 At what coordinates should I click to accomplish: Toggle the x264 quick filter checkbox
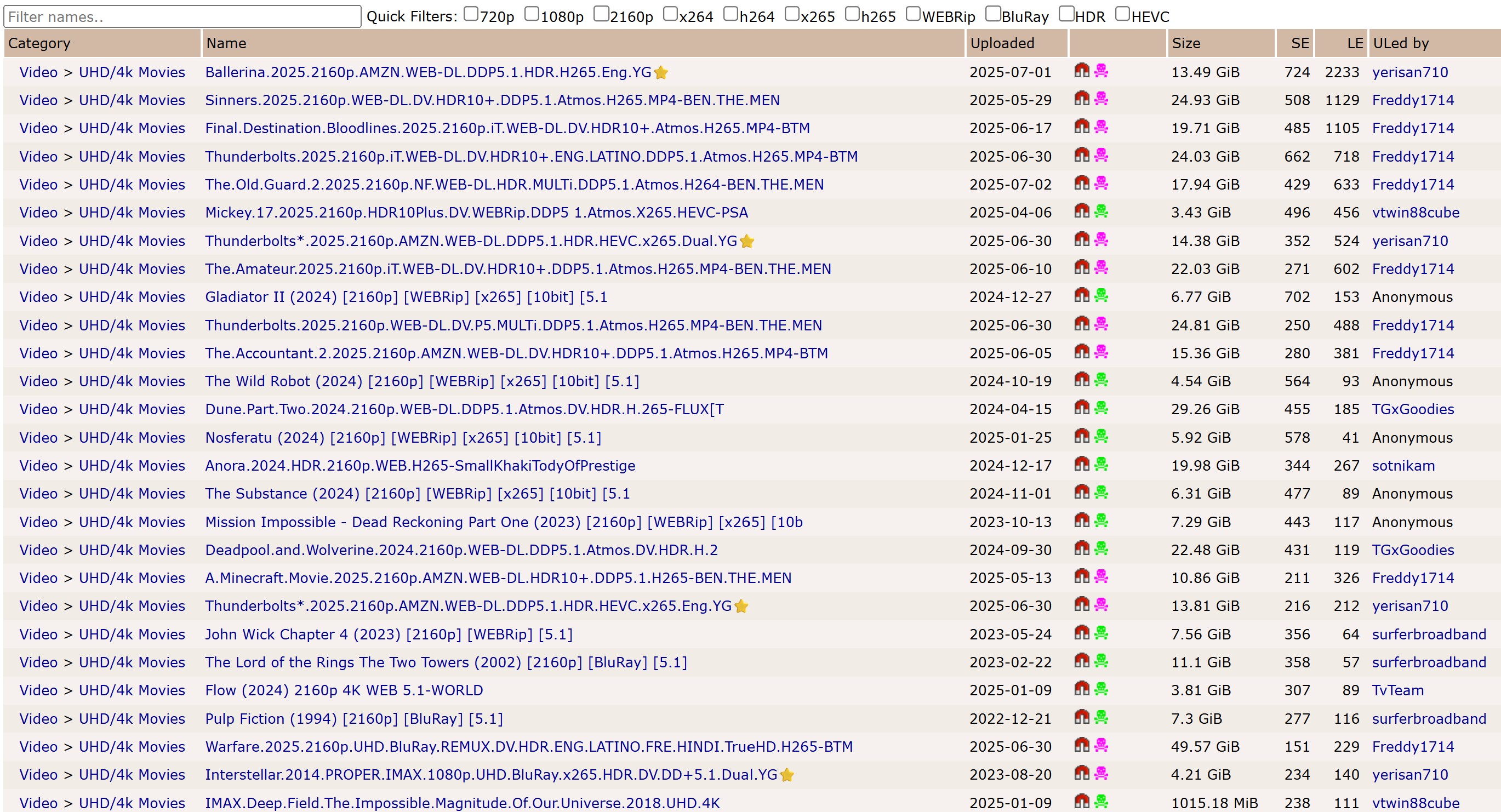pyautogui.click(x=670, y=14)
